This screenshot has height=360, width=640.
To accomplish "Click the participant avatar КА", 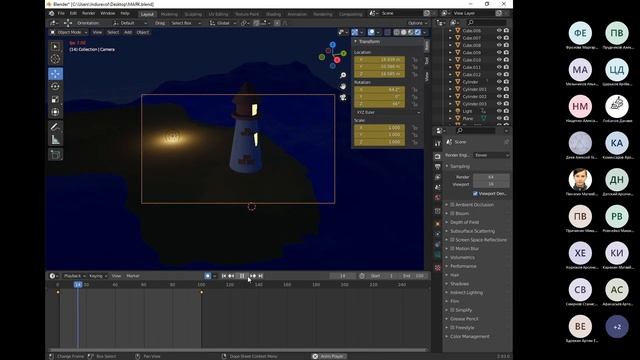I will [617, 143].
